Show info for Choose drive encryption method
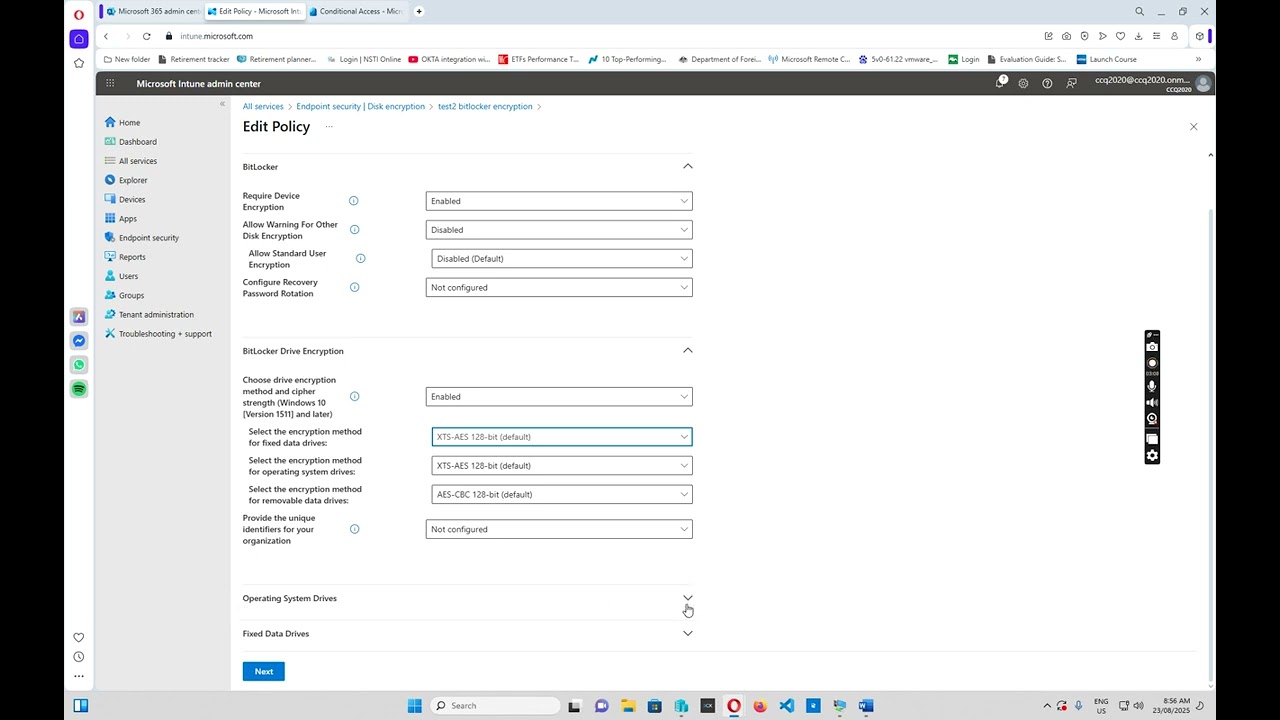The width and height of the screenshot is (1280, 720). coord(354,396)
